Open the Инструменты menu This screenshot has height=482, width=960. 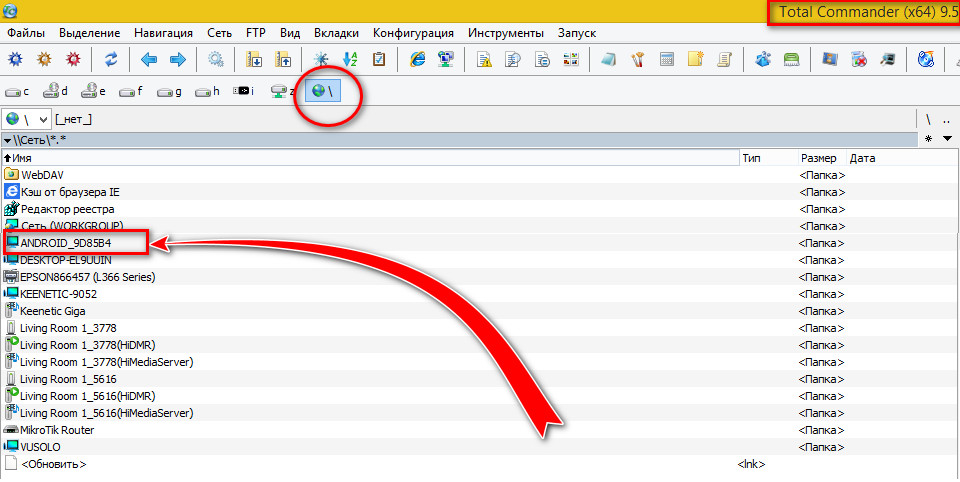point(506,33)
